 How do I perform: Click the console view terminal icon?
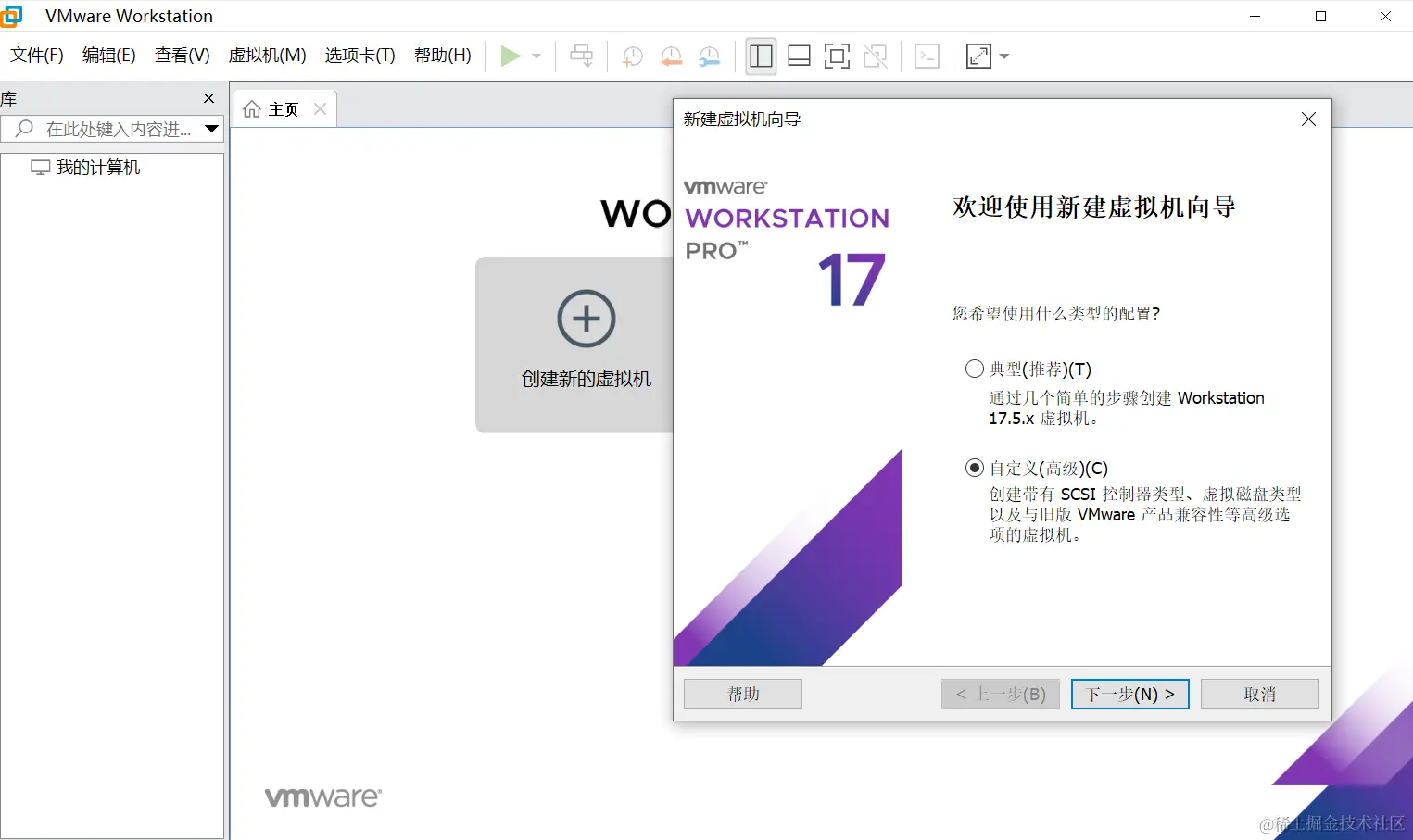click(x=927, y=56)
